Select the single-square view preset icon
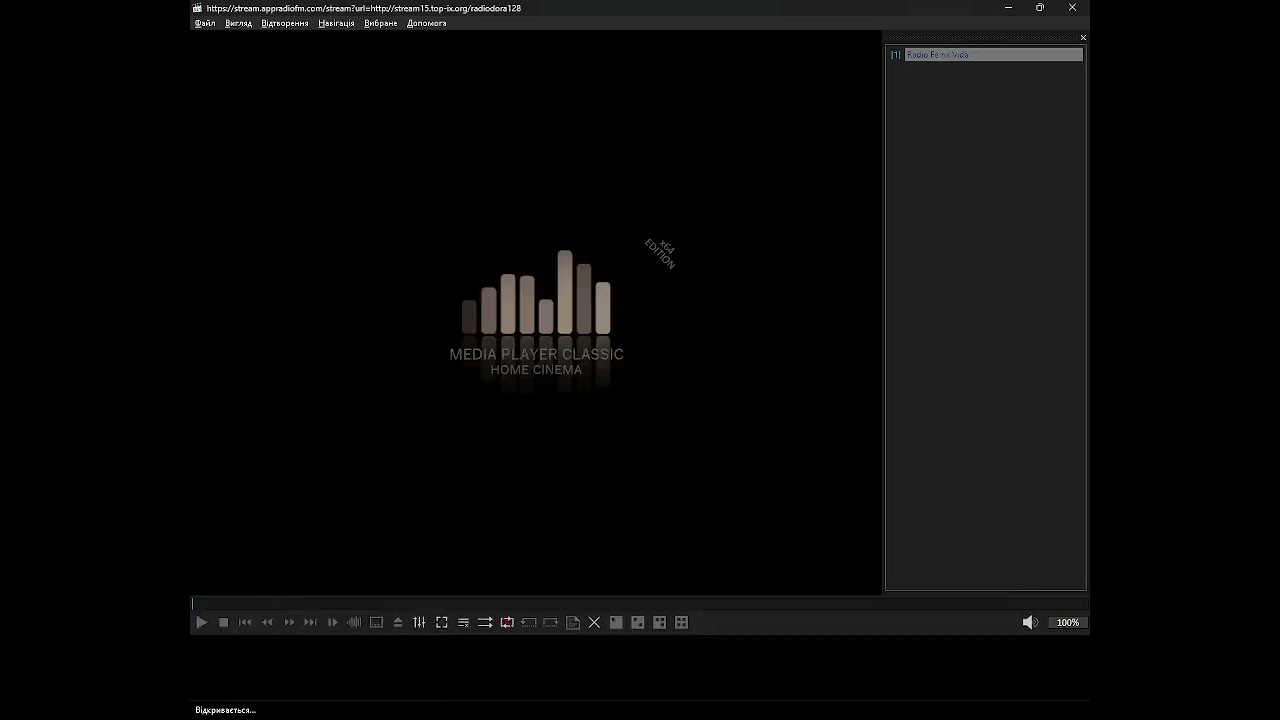Screen dimensions: 1280x720 tap(616, 622)
